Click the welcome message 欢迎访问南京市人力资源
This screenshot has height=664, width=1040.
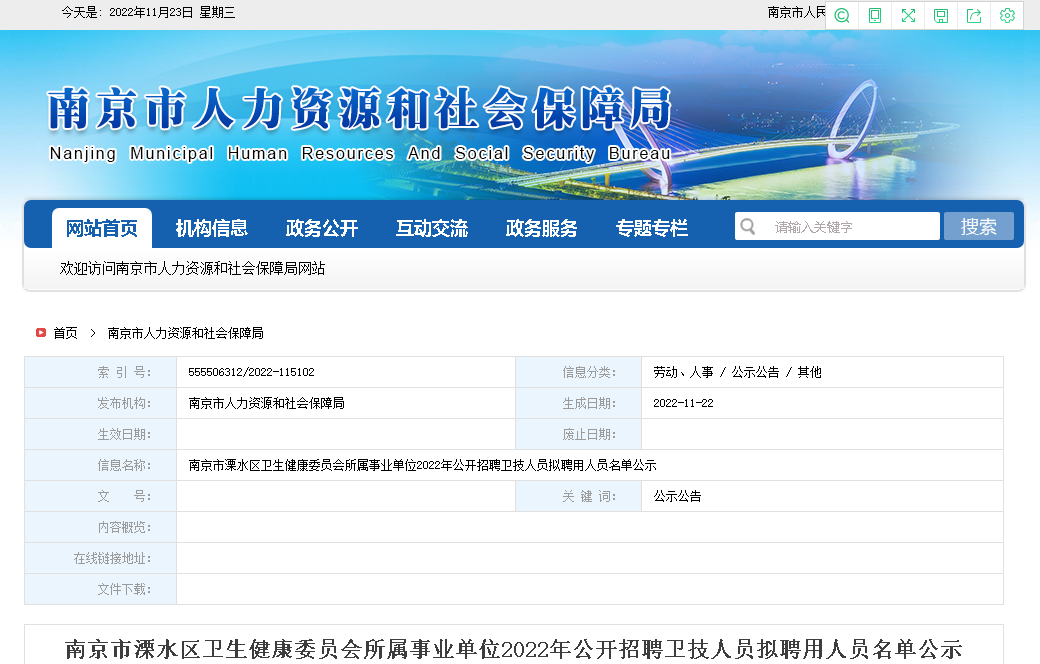(x=192, y=268)
